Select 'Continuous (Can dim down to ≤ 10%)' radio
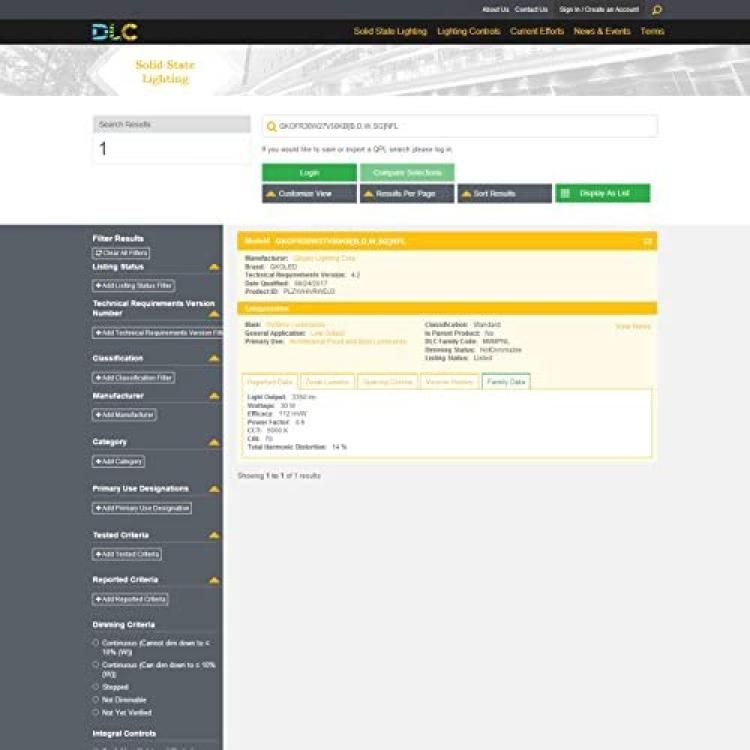This screenshot has height=750, width=750. coord(96,665)
